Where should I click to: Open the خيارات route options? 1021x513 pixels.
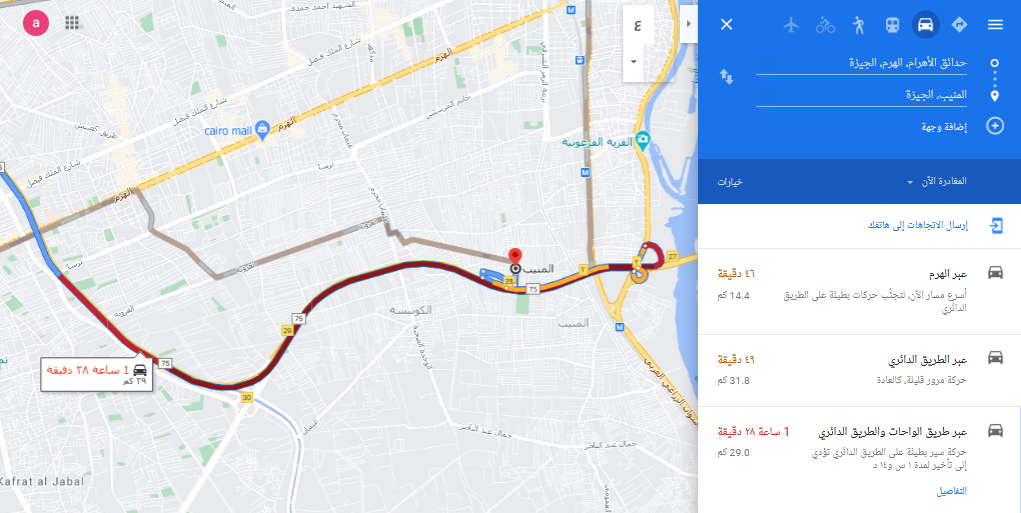pos(731,182)
